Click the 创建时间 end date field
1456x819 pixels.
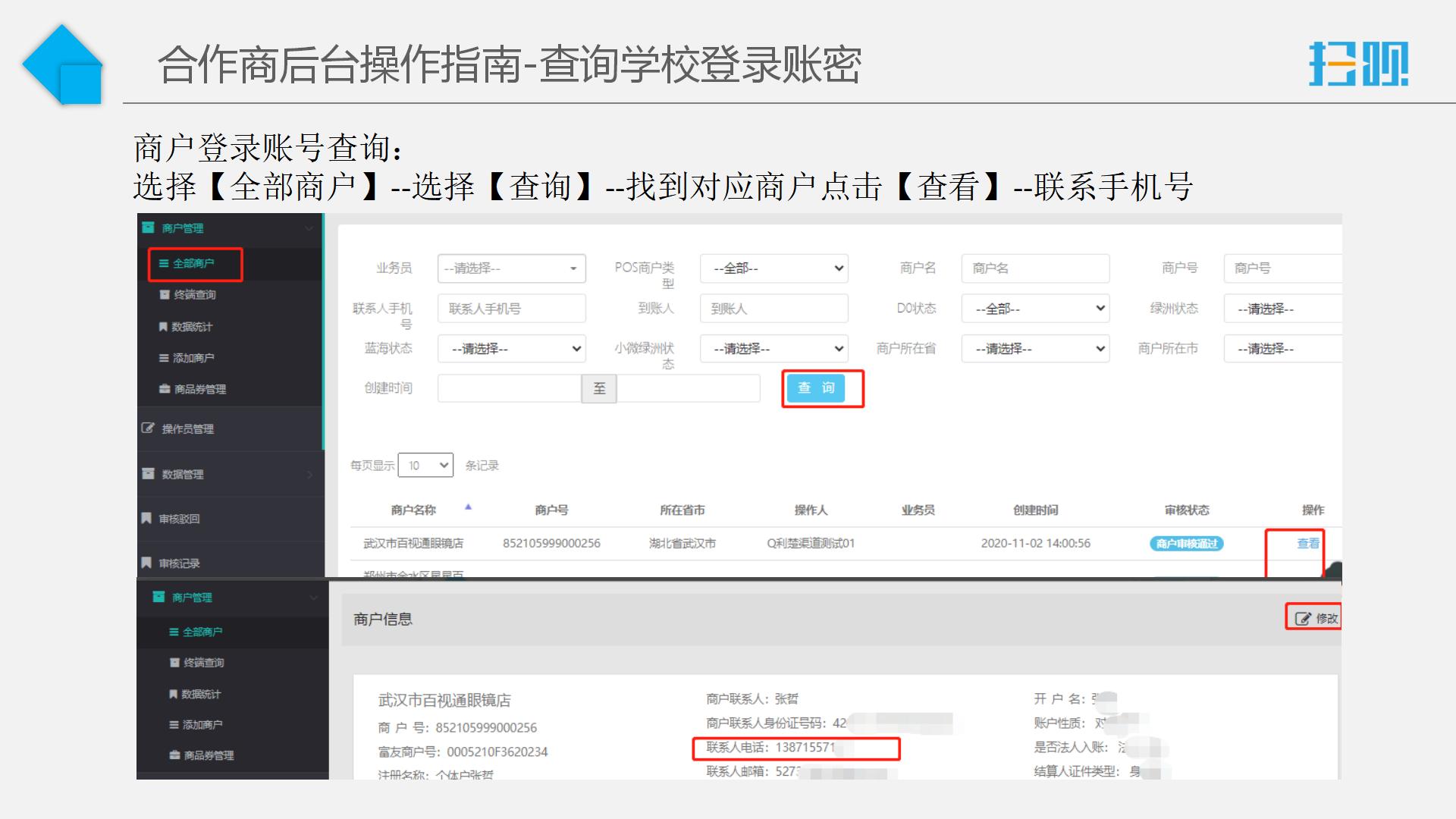(x=689, y=388)
